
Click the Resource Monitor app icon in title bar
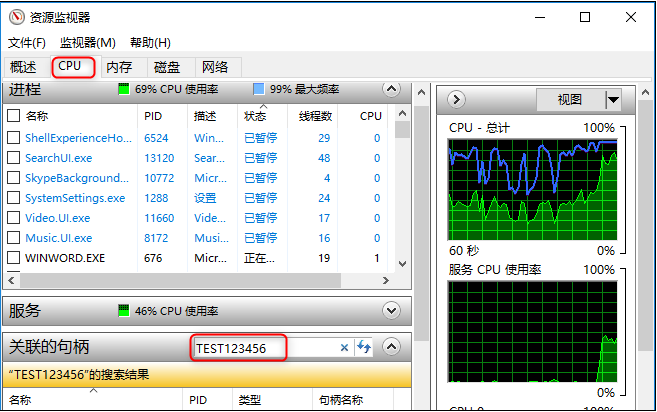17,17
